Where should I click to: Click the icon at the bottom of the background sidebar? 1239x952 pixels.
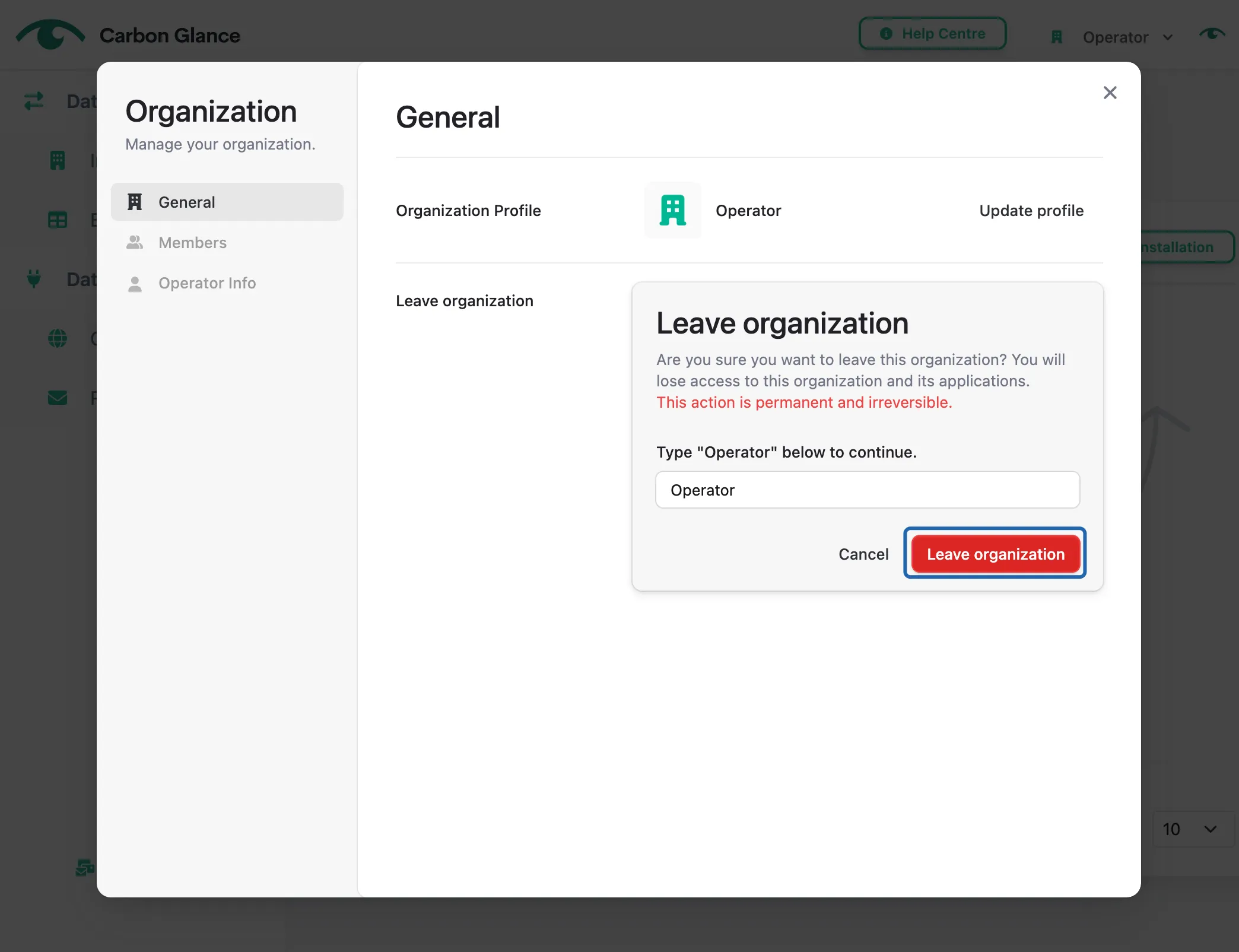85,867
